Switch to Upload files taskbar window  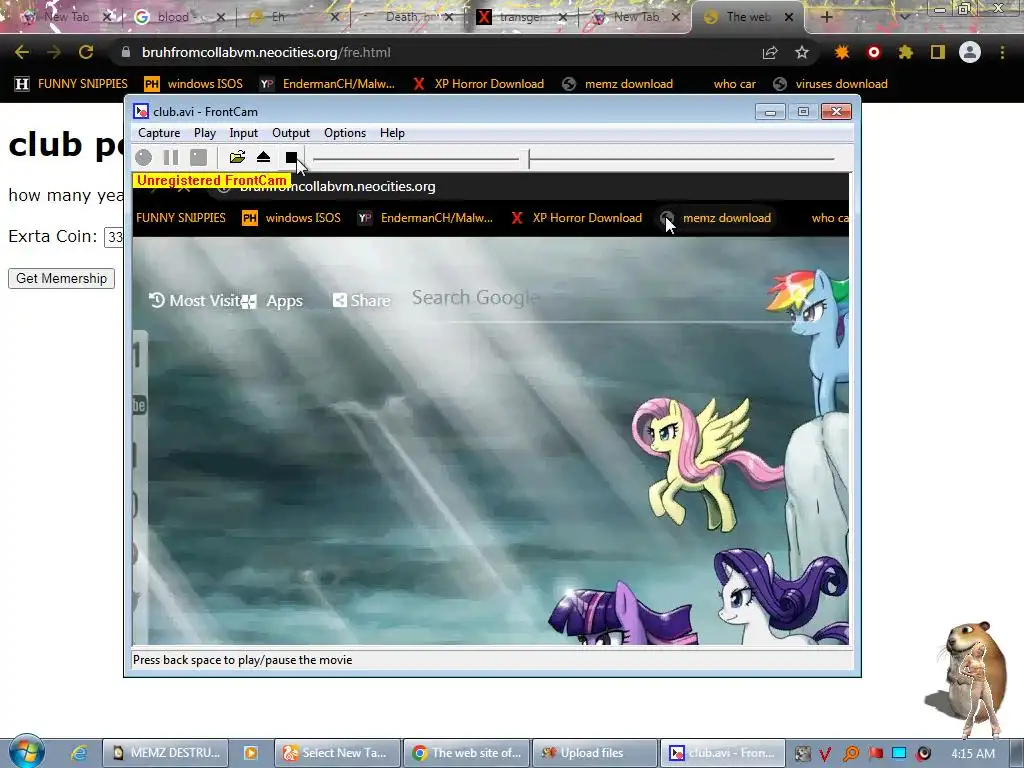(x=595, y=753)
